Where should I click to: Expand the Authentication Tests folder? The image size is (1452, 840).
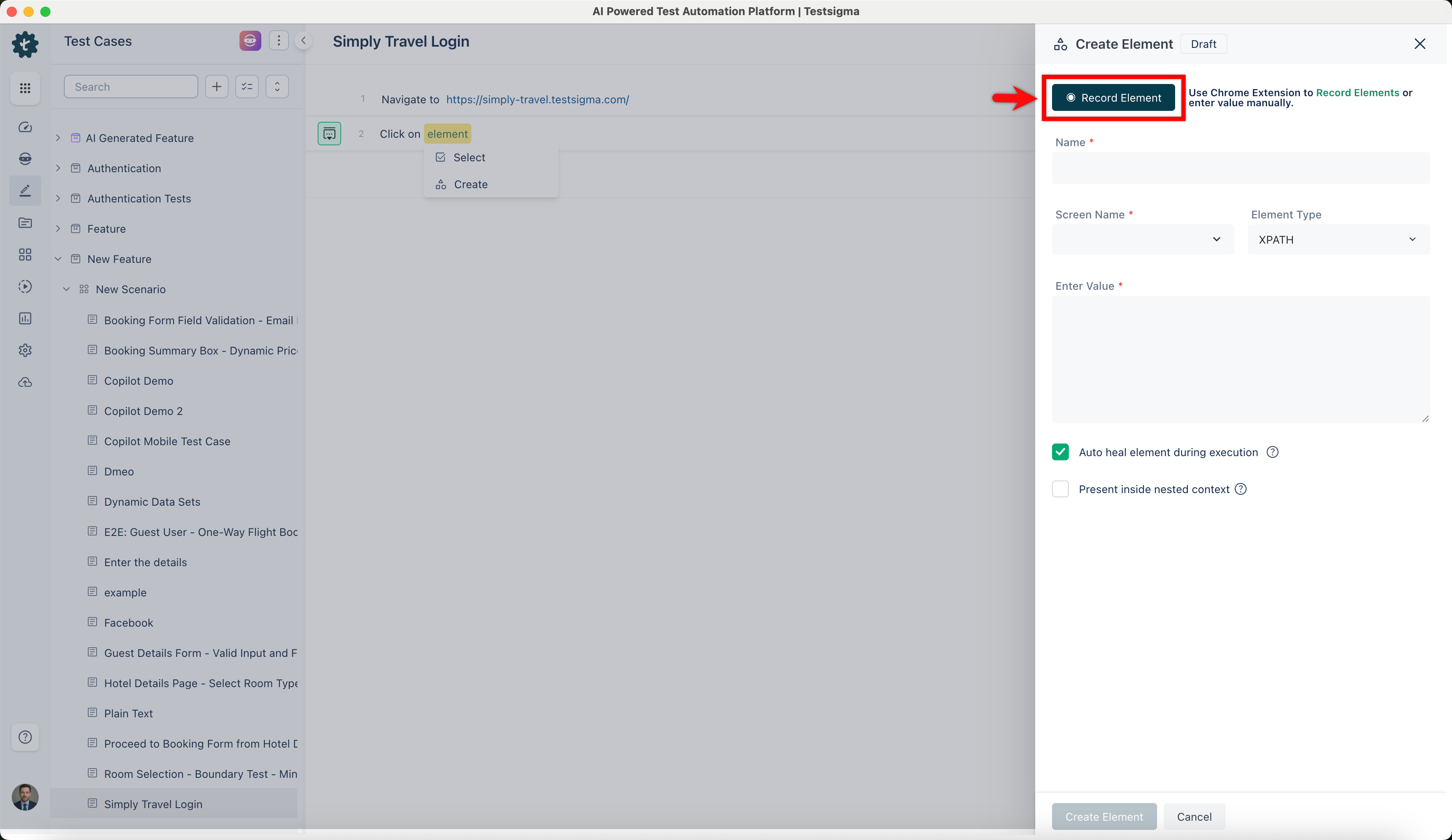(x=58, y=198)
